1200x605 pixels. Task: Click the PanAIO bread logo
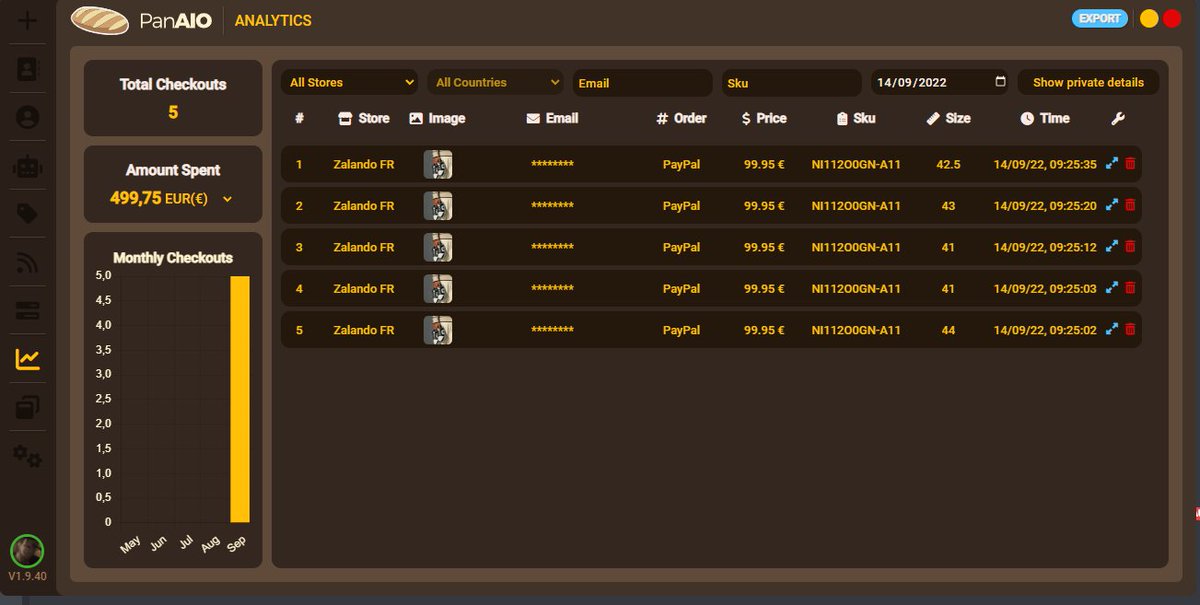tap(101, 20)
